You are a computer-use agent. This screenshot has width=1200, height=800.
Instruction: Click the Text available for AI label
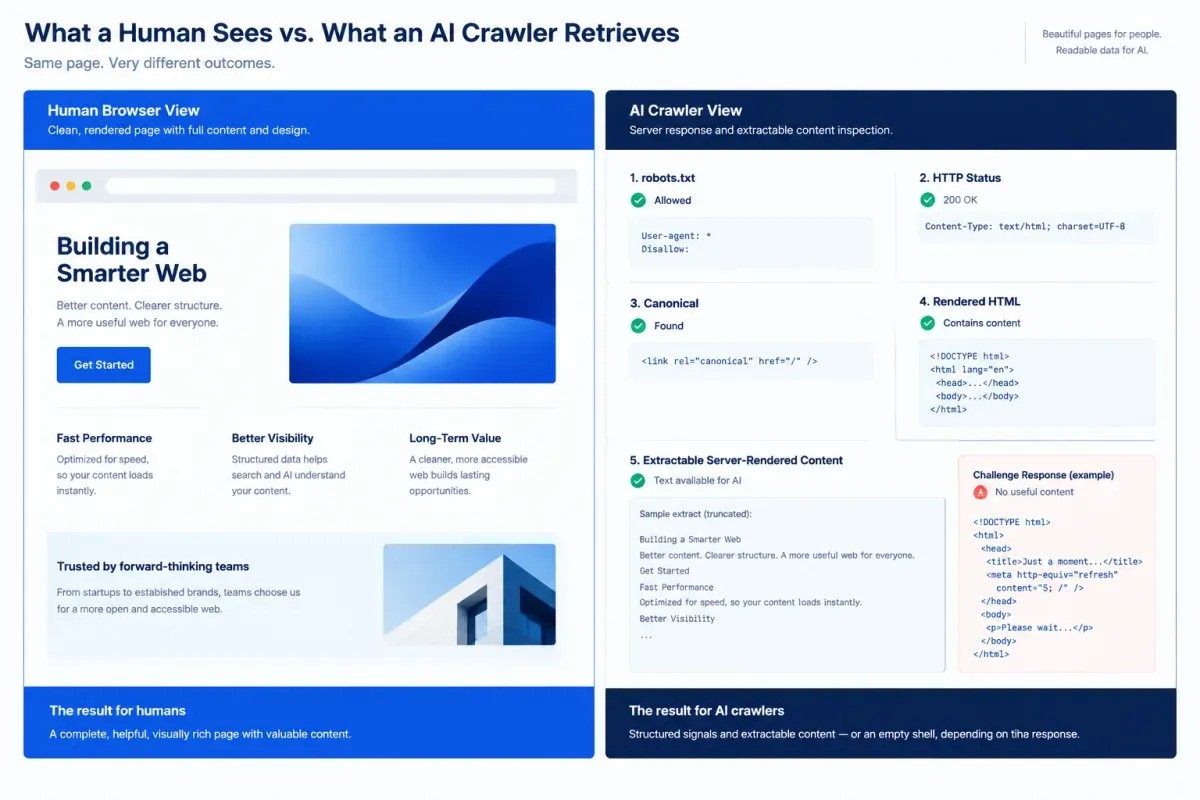(x=697, y=481)
